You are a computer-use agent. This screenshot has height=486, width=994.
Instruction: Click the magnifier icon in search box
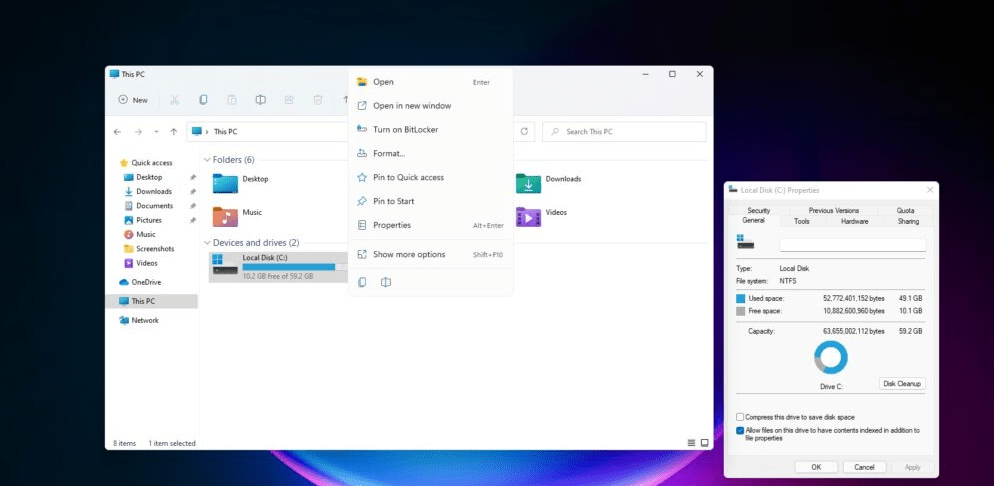[x=555, y=132]
